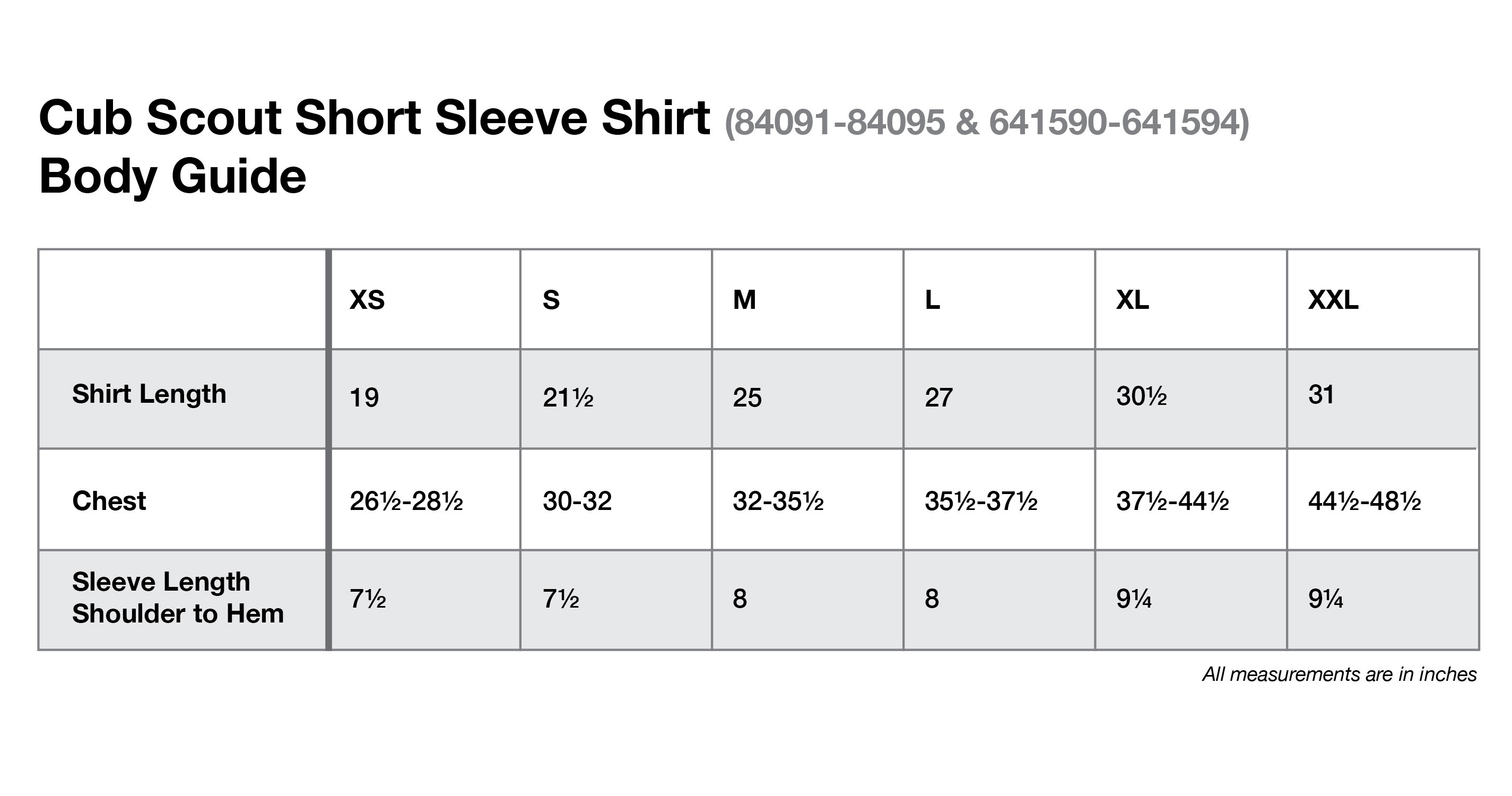This screenshot has width=1512, height=796.
Task: Click the S shirt length value 21½
Action: 568,397
